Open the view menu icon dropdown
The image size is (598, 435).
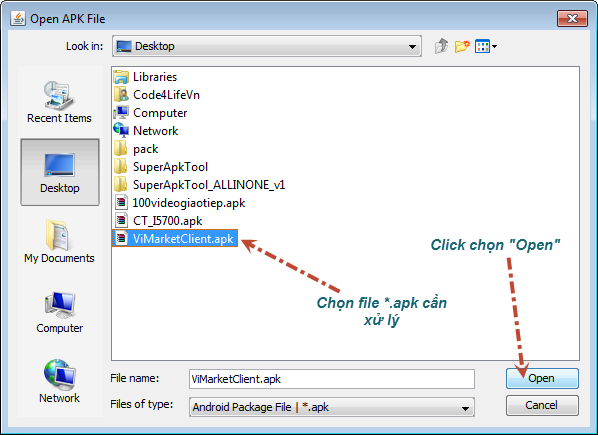485,47
